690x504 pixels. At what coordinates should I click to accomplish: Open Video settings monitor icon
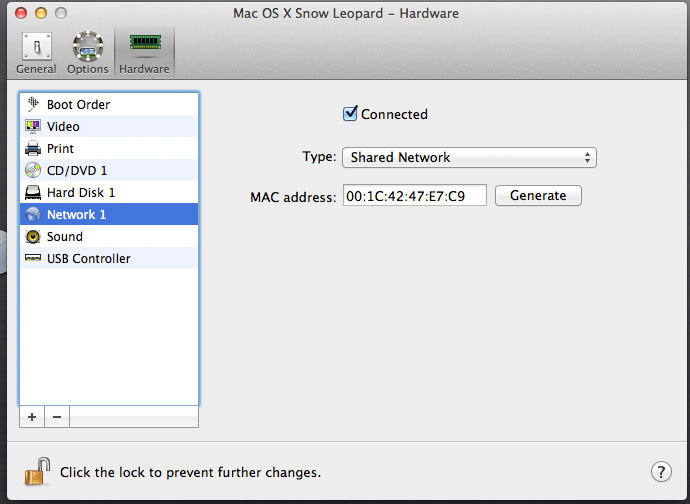point(33,126)
